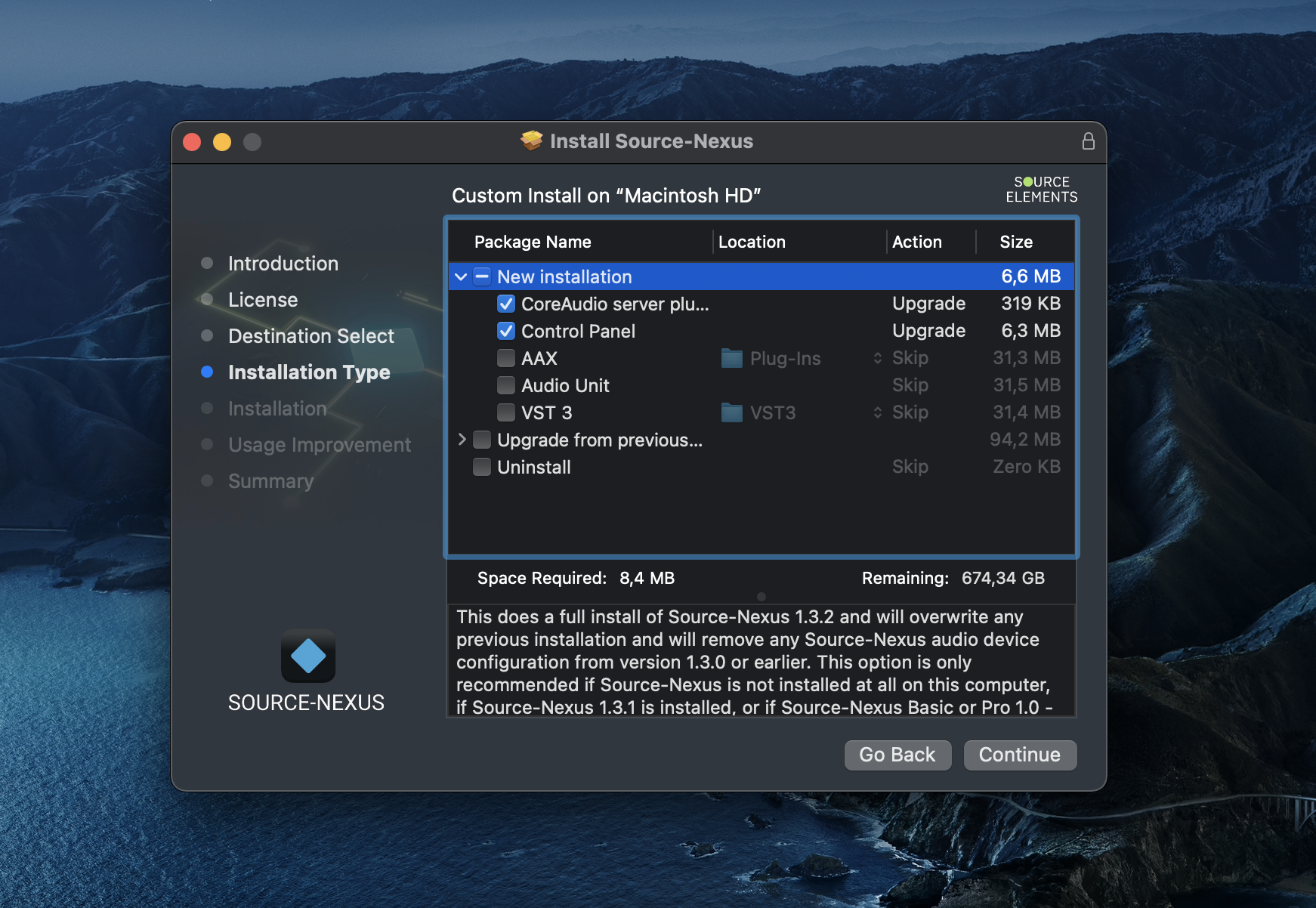The width and height of the screenshot is (1316, 908).
Task: Expand the Upgrade from previous group
Action: point(462,440)
